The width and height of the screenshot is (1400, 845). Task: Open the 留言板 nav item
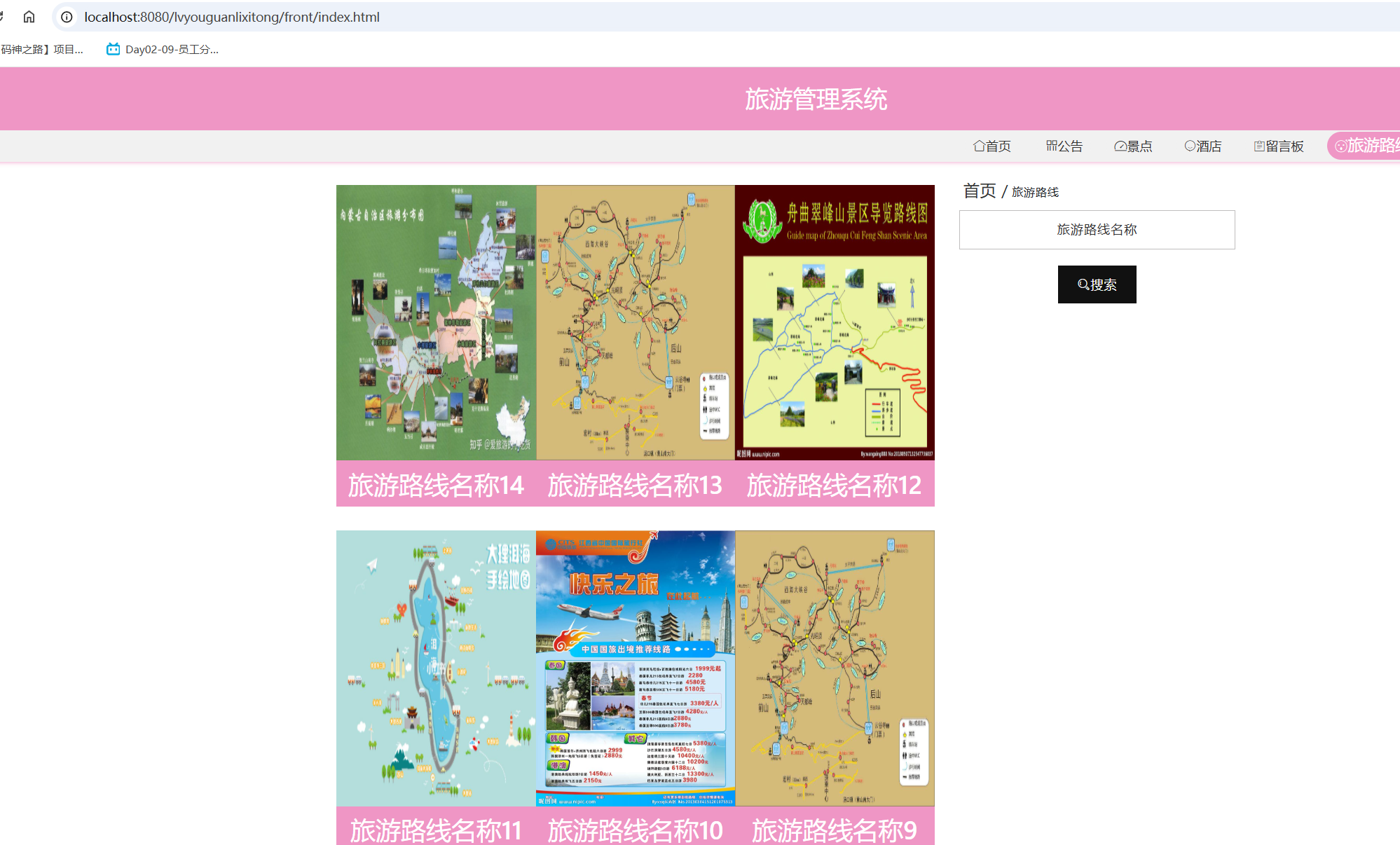[x=1279, y=146]
